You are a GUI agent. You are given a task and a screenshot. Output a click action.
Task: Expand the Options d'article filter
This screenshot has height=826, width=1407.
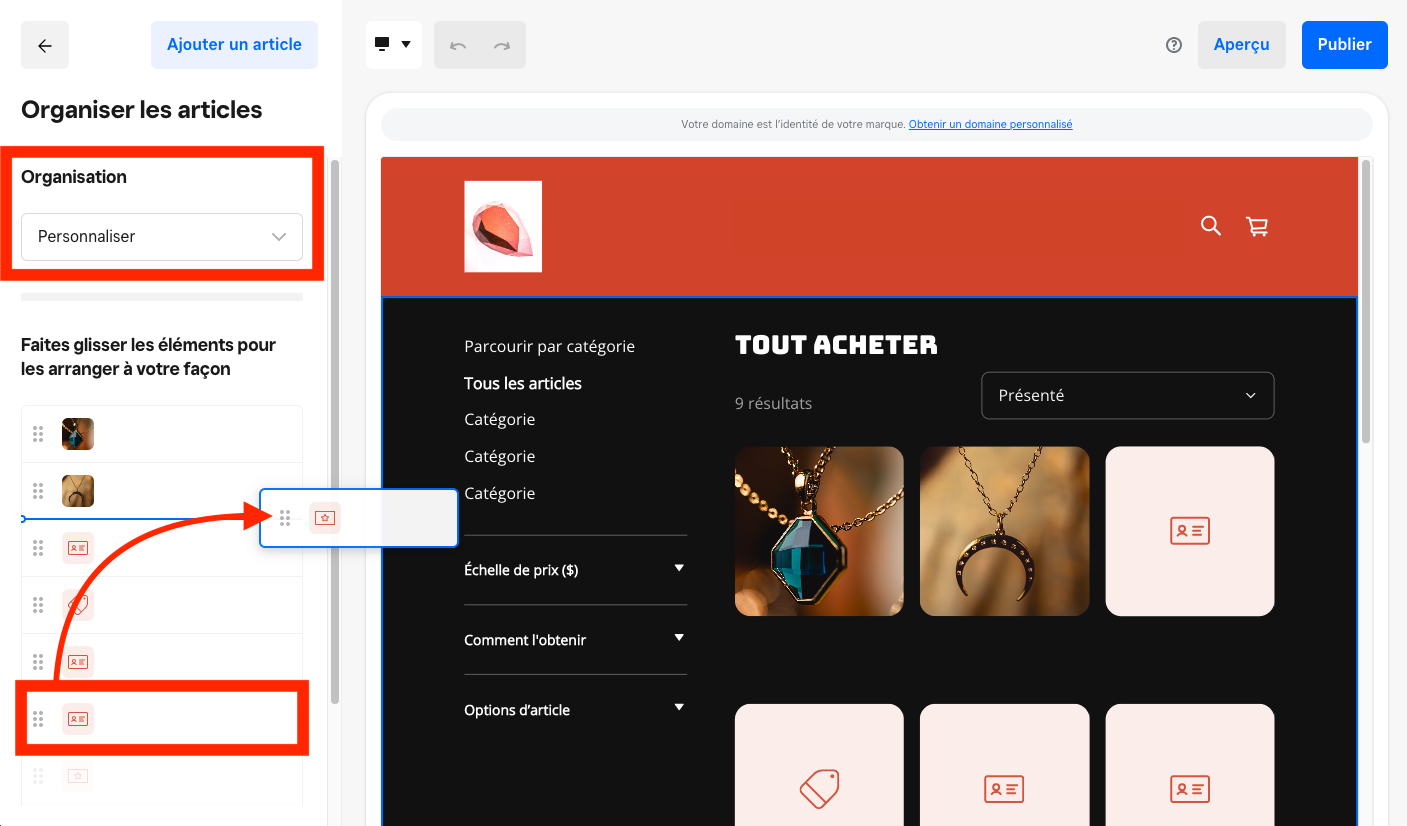click(575, 710)
